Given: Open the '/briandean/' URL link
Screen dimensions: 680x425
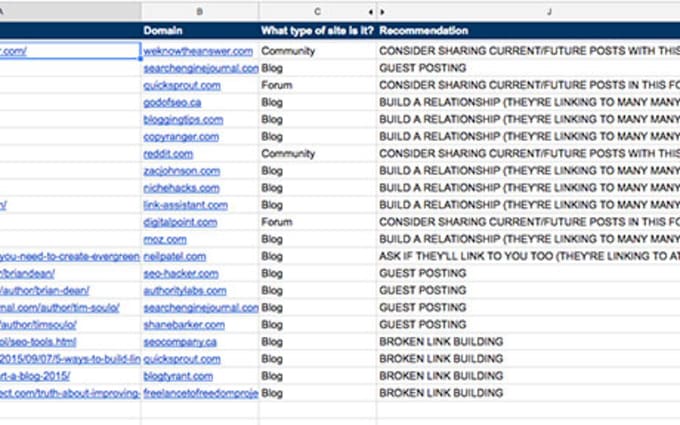Looking at the screenshot, I should pos(27,274).
